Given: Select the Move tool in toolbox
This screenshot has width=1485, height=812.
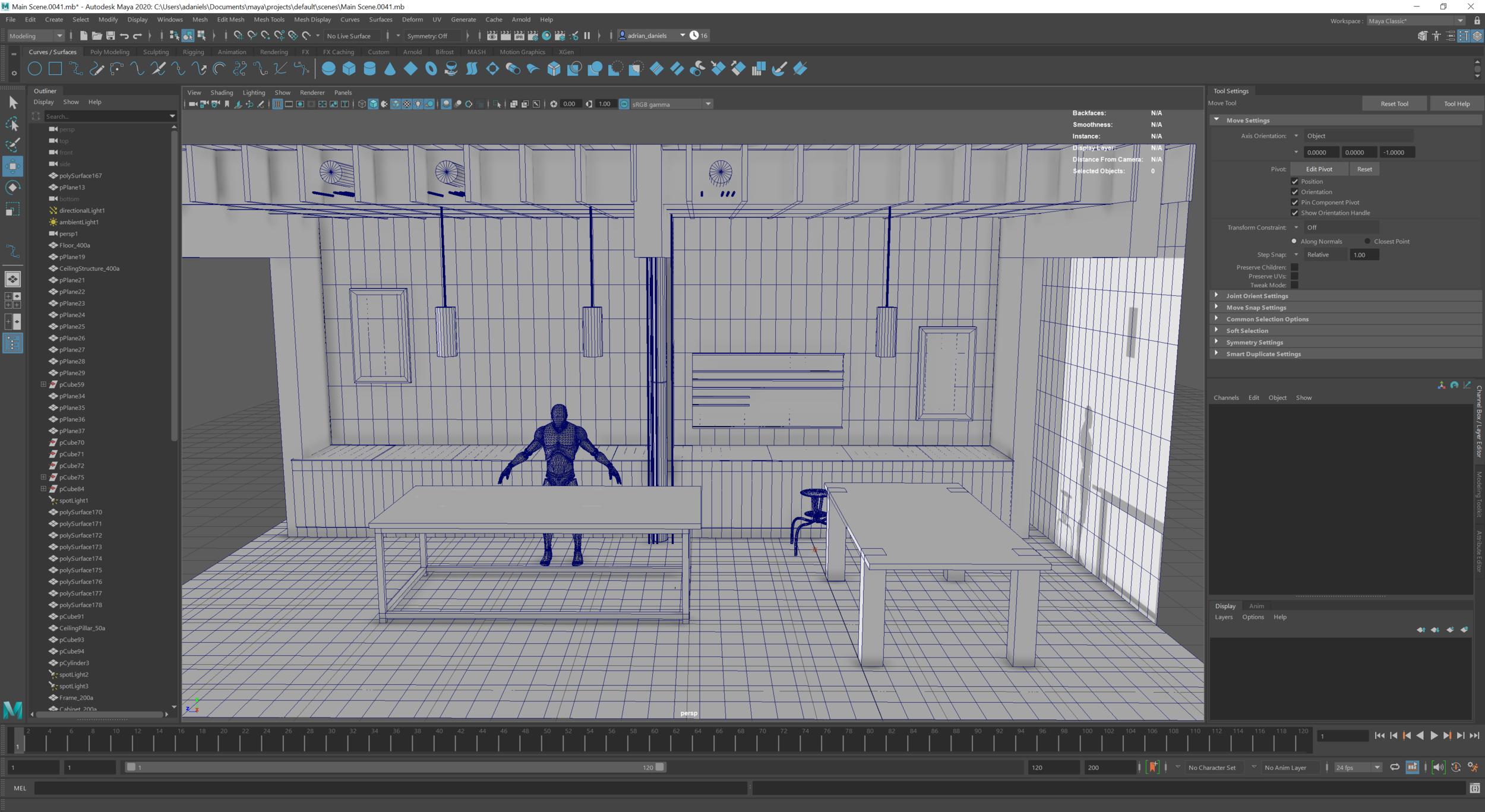Looking at the screenshot, I should coord(12,166).
